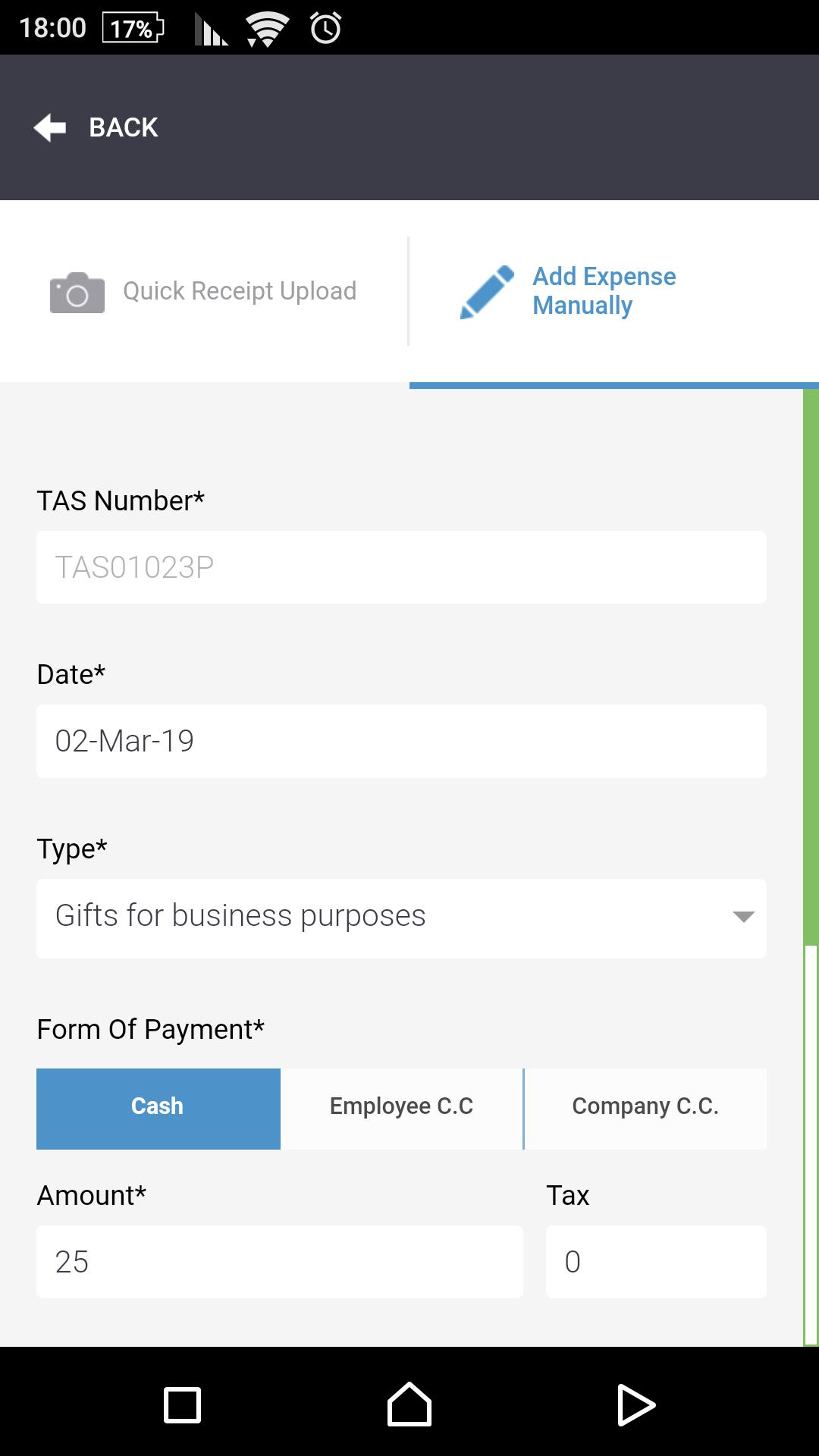Tap the blue pencil icon
Image resolution: width=819 pixels, height=1456 pixels.
click(487, 292)
